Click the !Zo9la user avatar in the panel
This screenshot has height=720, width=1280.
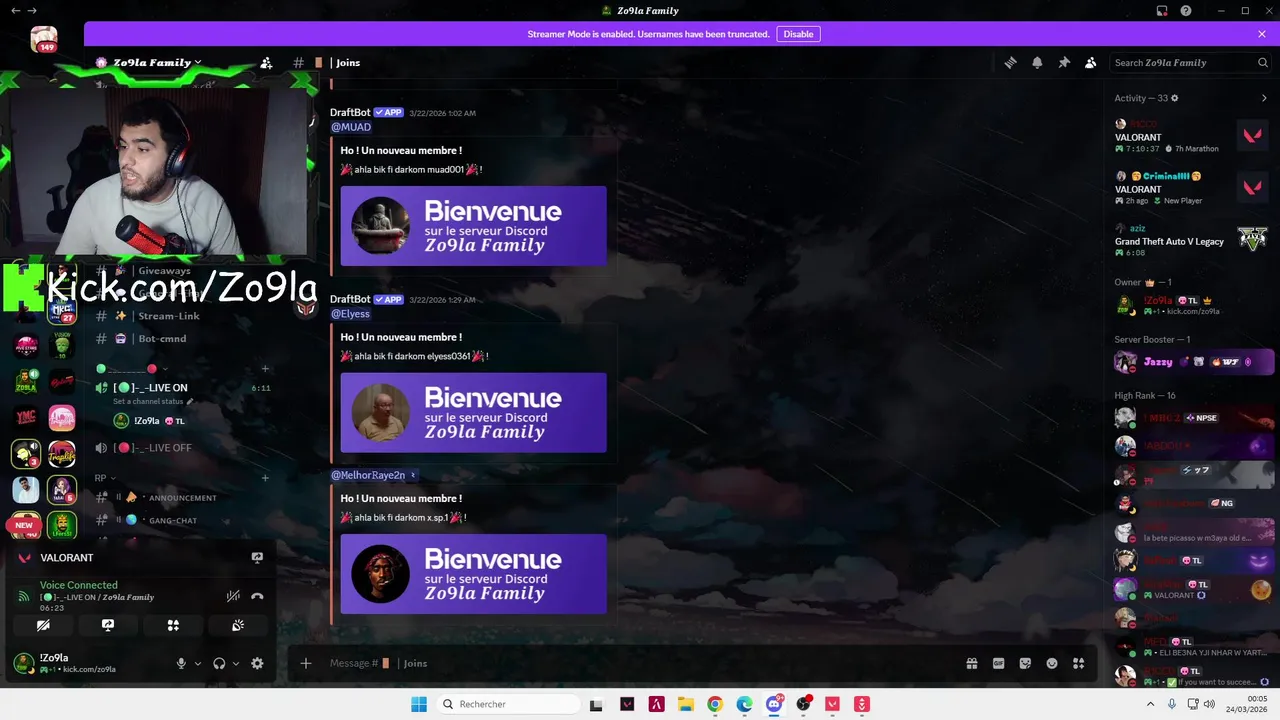24,663
